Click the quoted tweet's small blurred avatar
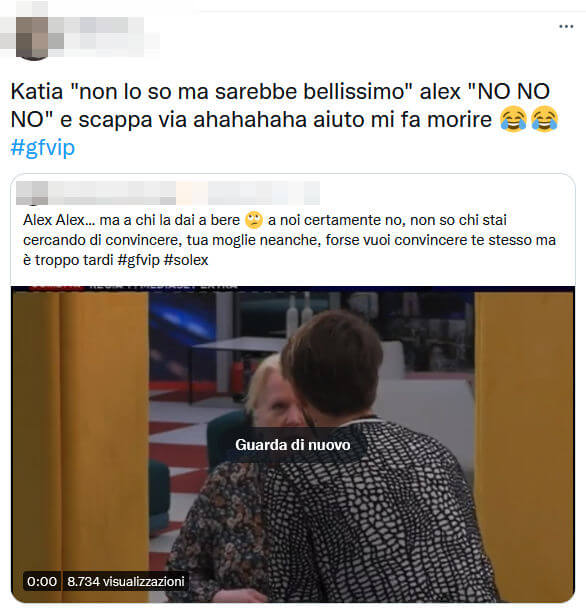 tap(32, 193)
